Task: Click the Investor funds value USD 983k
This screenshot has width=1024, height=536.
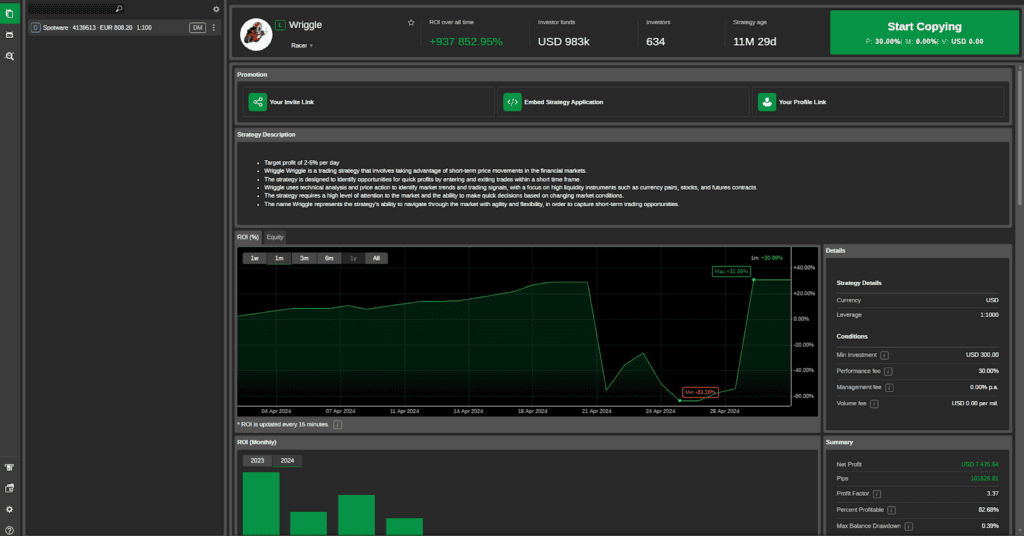Action: pyautogui.click(x=564, y=42)
